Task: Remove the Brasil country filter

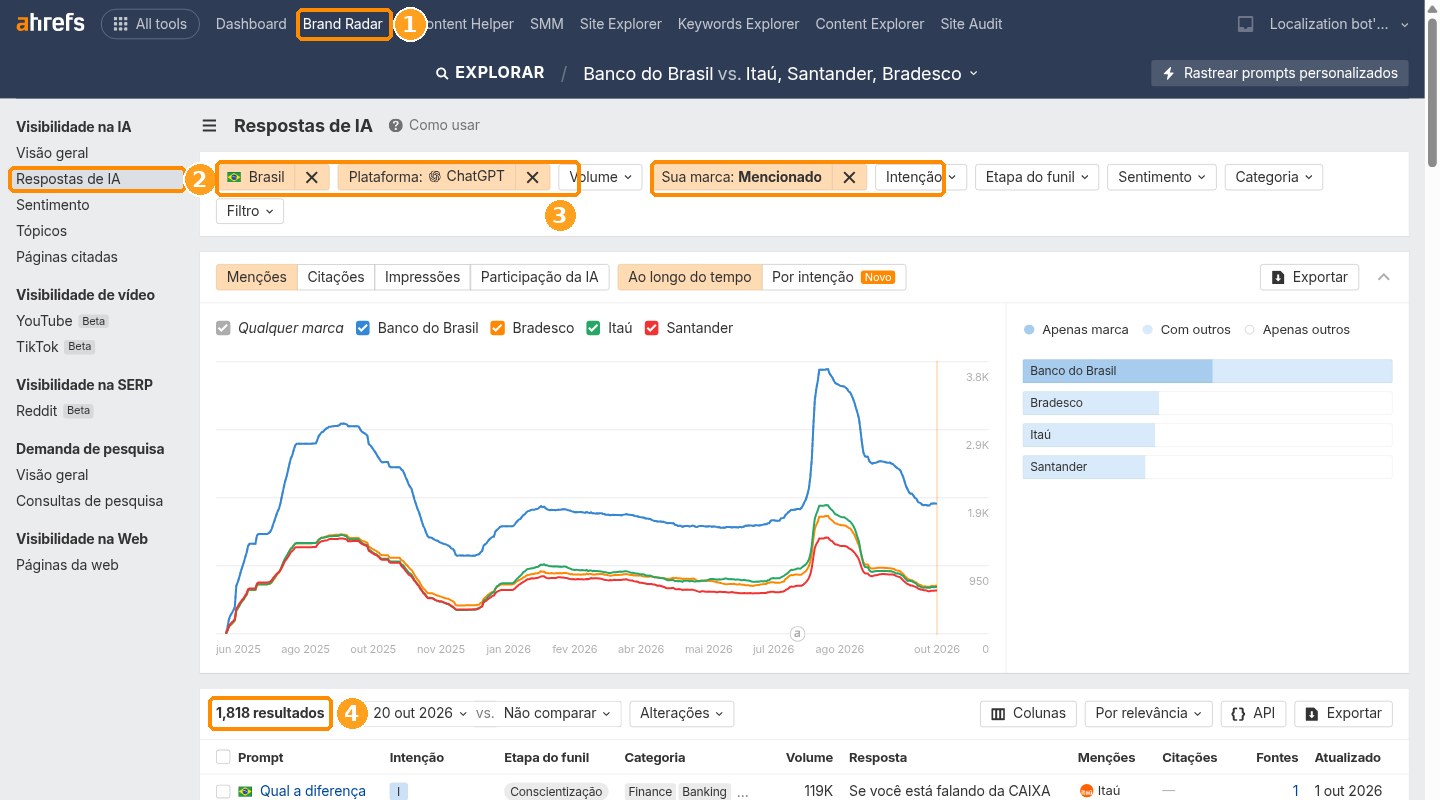Action: [x=312, y=177]
